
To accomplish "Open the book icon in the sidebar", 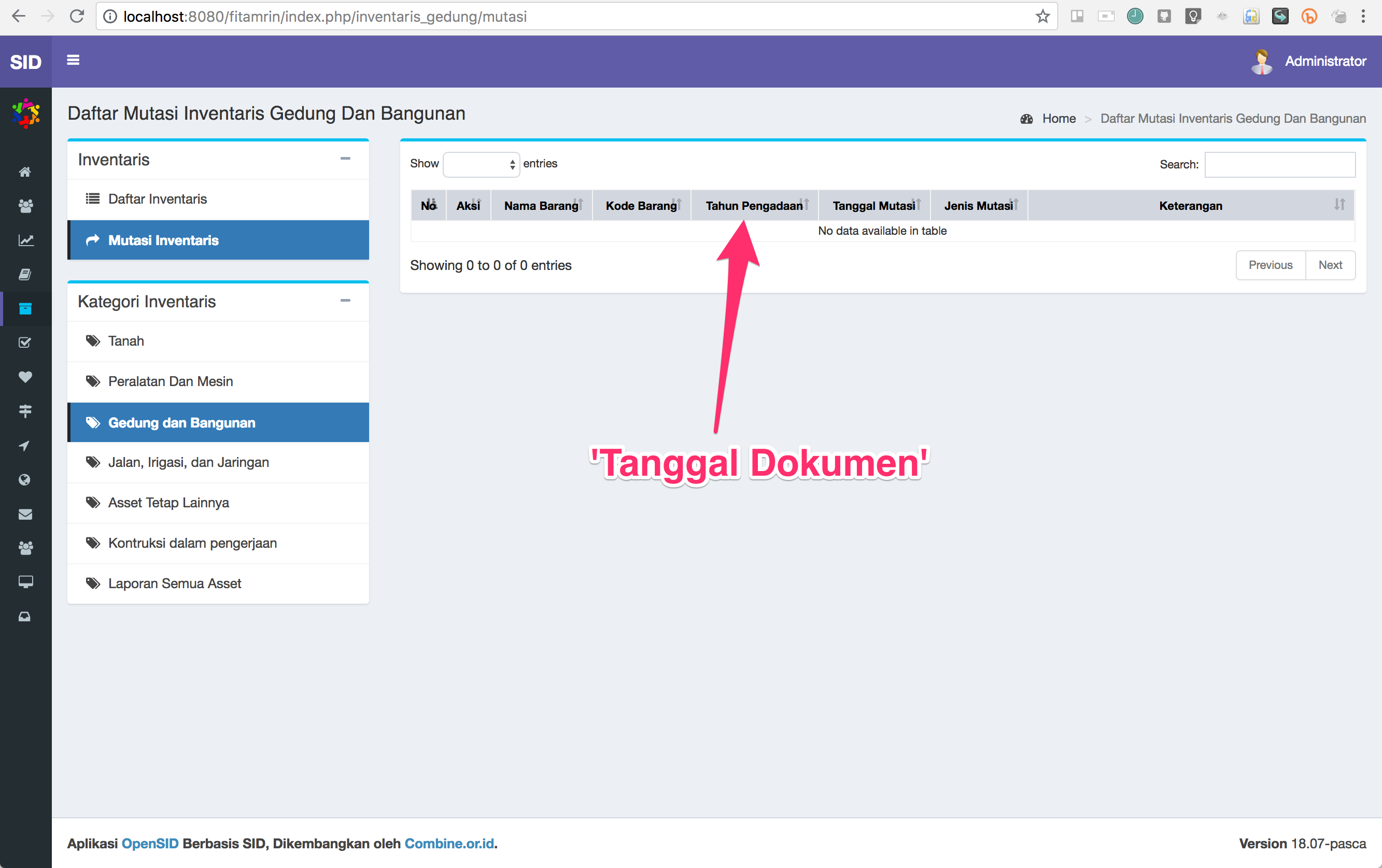I will (x=25, y=274).
